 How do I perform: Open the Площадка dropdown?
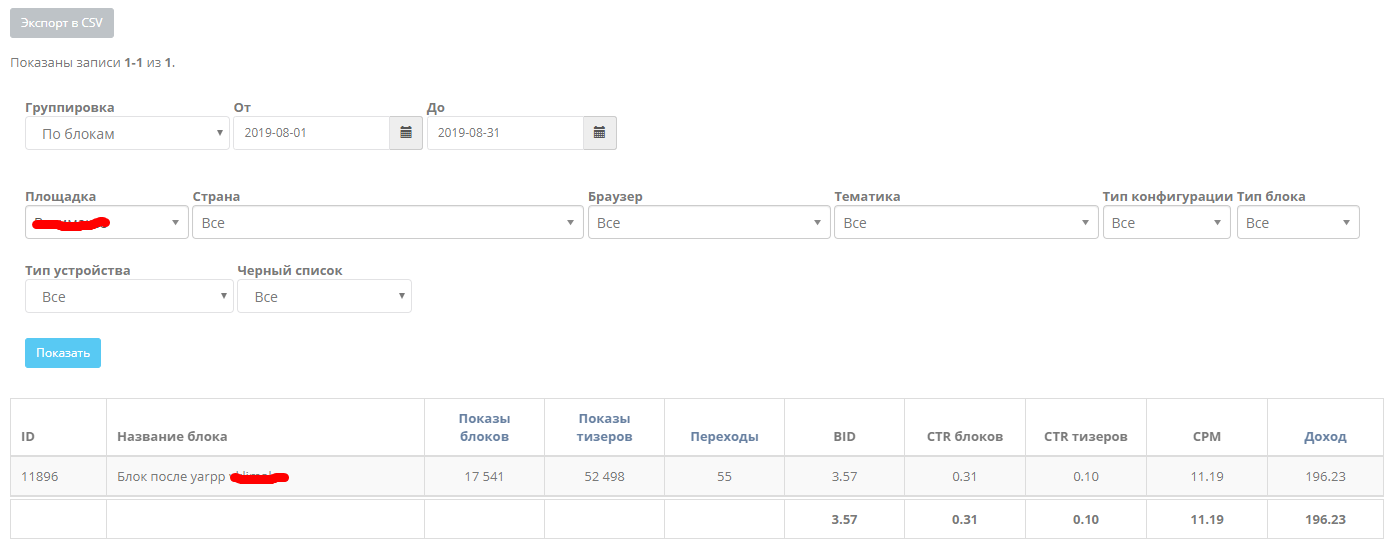pos(107,222)
